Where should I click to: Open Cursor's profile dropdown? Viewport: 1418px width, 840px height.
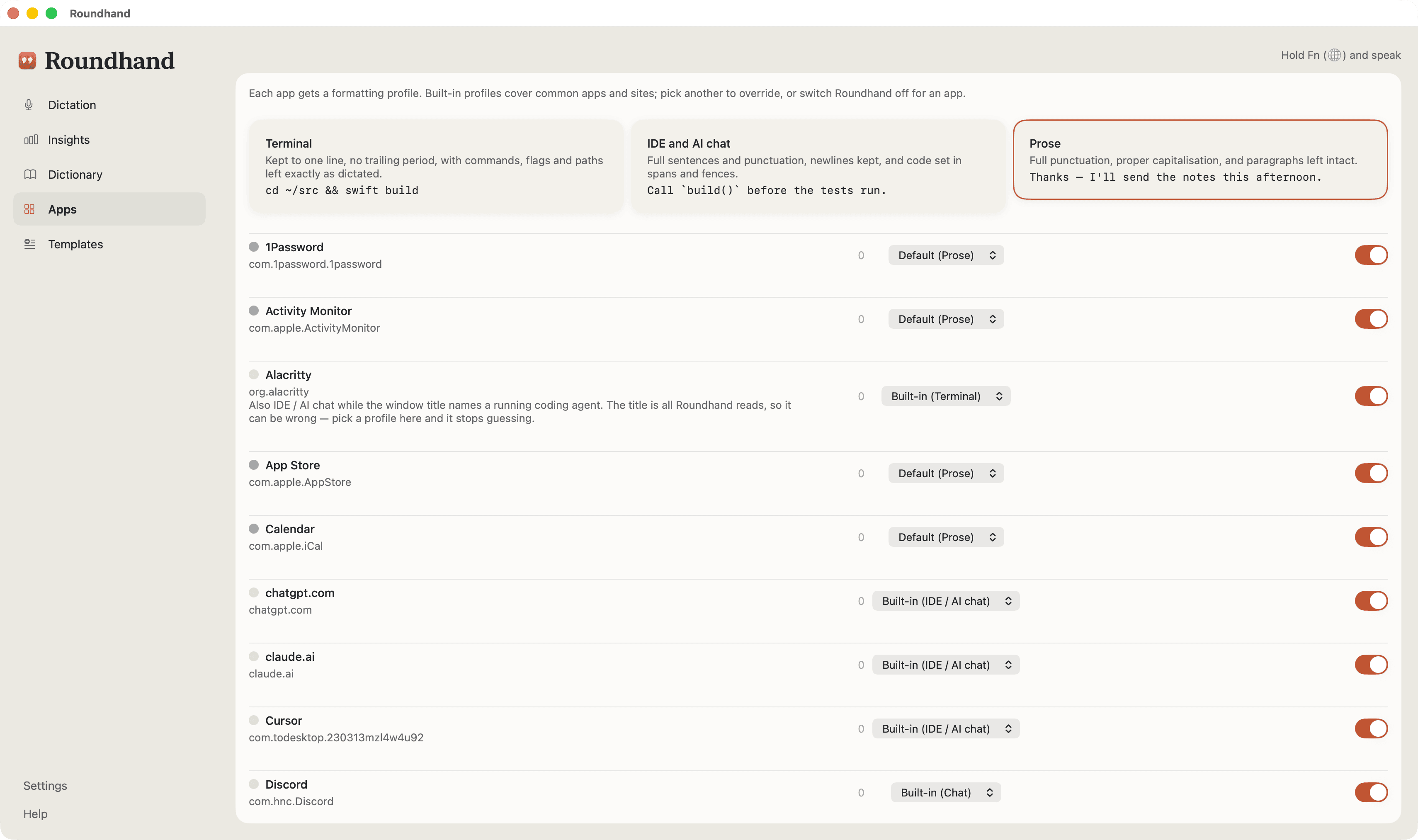(x=946, y=728)
